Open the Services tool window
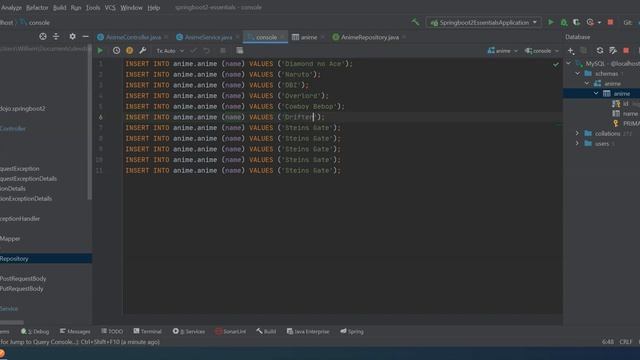This screenshot has width=640, height=360. click(189, 331)
